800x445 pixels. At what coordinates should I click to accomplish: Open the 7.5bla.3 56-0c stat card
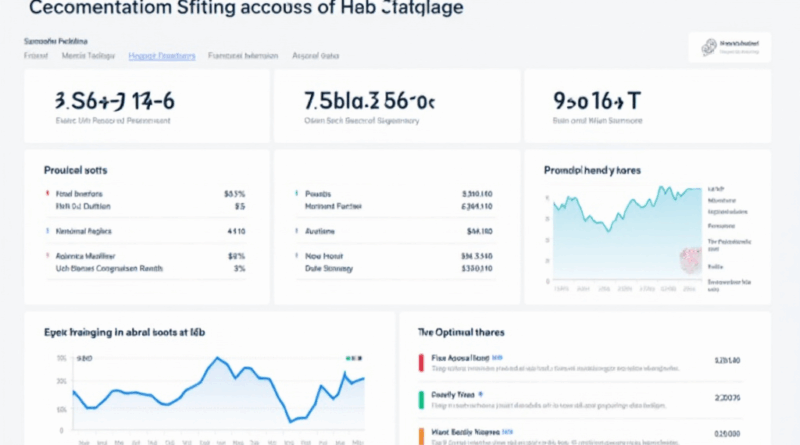click(x=395, y=106)
